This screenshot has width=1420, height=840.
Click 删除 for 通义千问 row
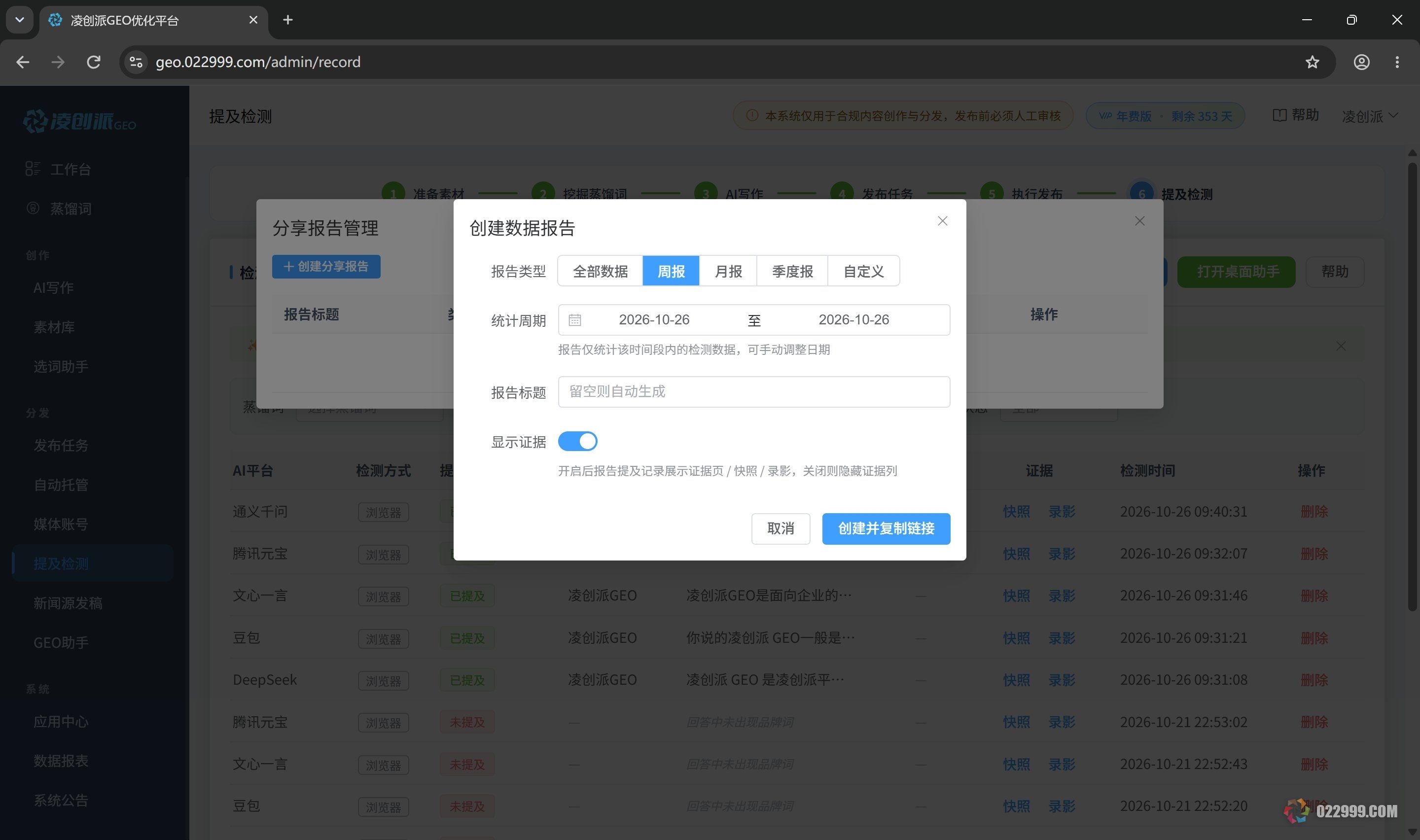[x=1314, y=512]
